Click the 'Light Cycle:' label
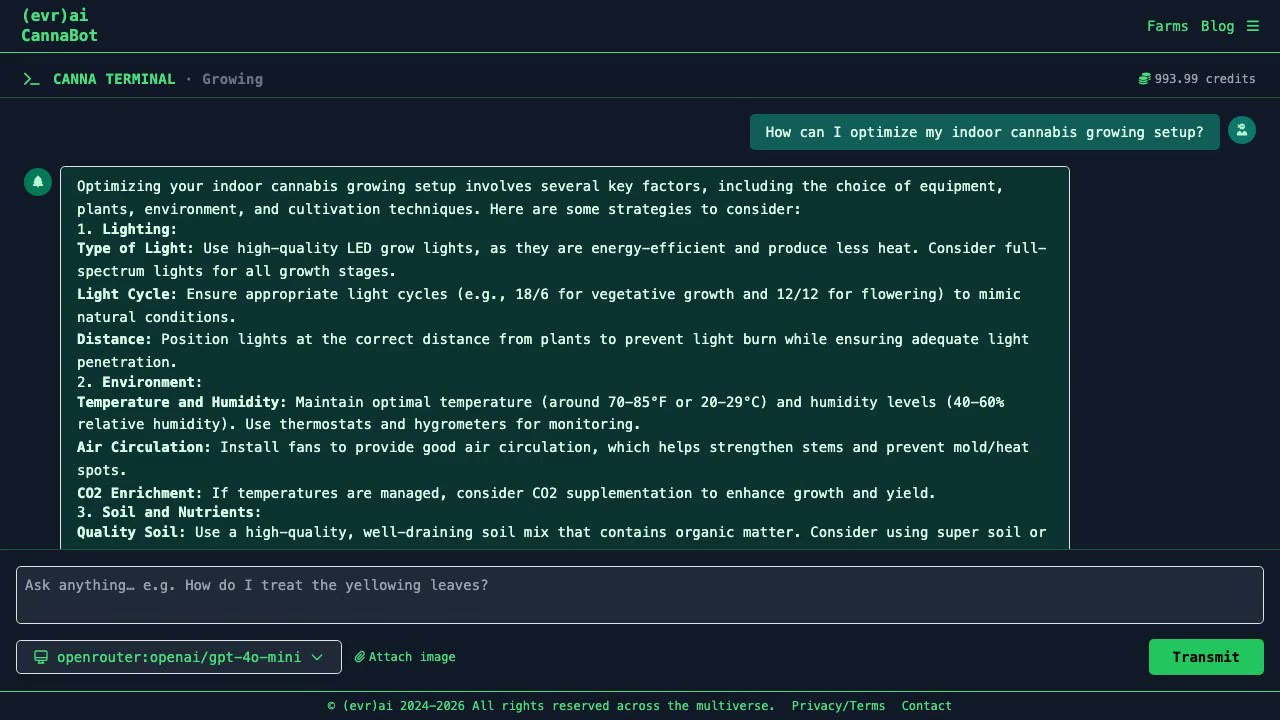1280x720 pixels. point(127,294)
